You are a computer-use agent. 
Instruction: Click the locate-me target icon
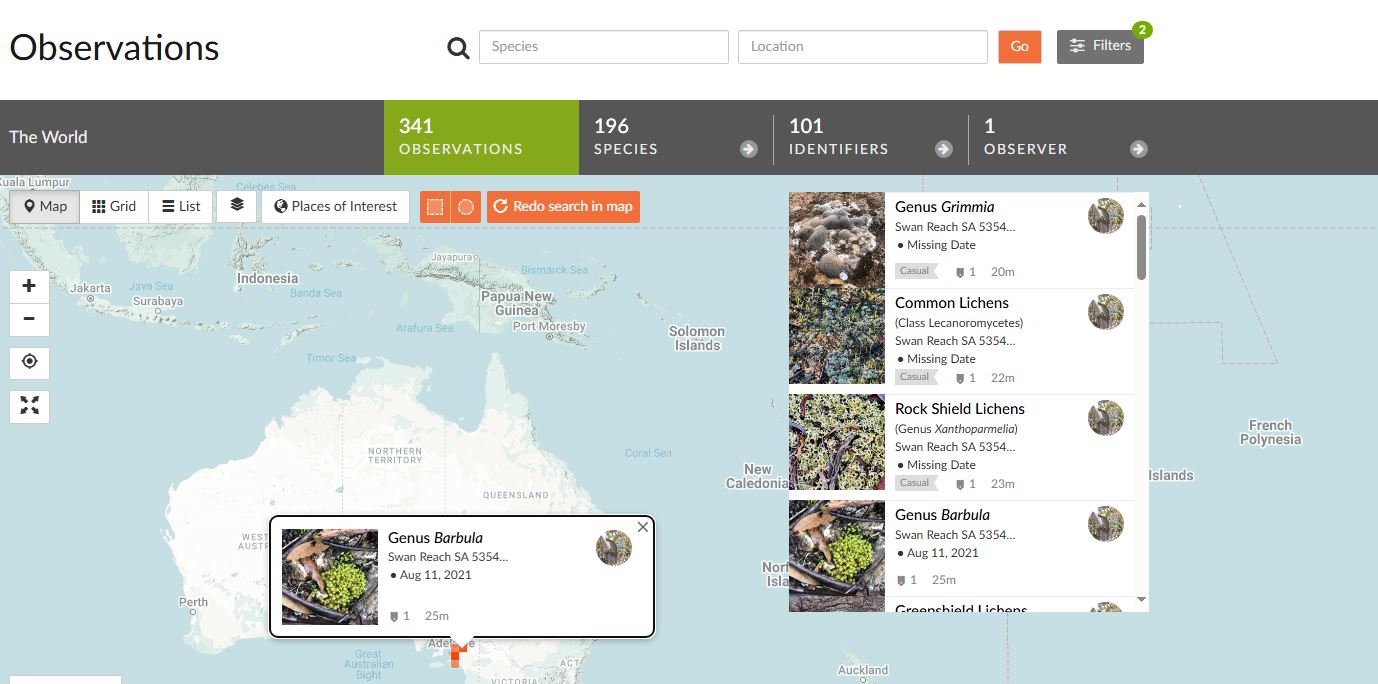[x=29, y=362]
